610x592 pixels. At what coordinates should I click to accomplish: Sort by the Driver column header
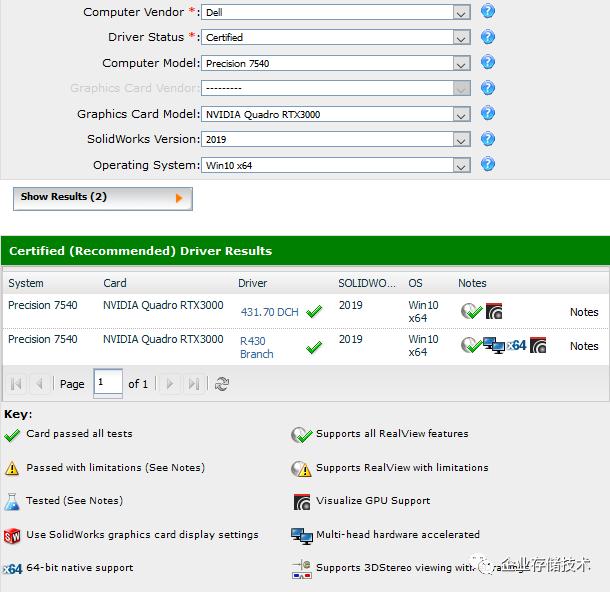252,283
